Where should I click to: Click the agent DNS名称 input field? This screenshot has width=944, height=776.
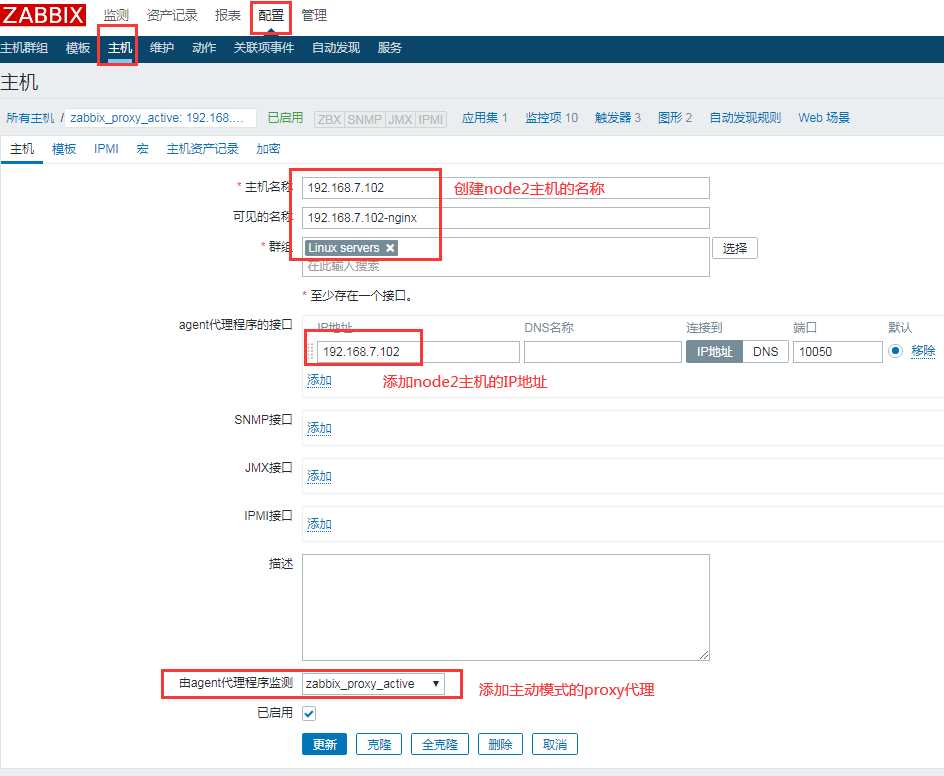pyautogui.click(x=603, y=352)
